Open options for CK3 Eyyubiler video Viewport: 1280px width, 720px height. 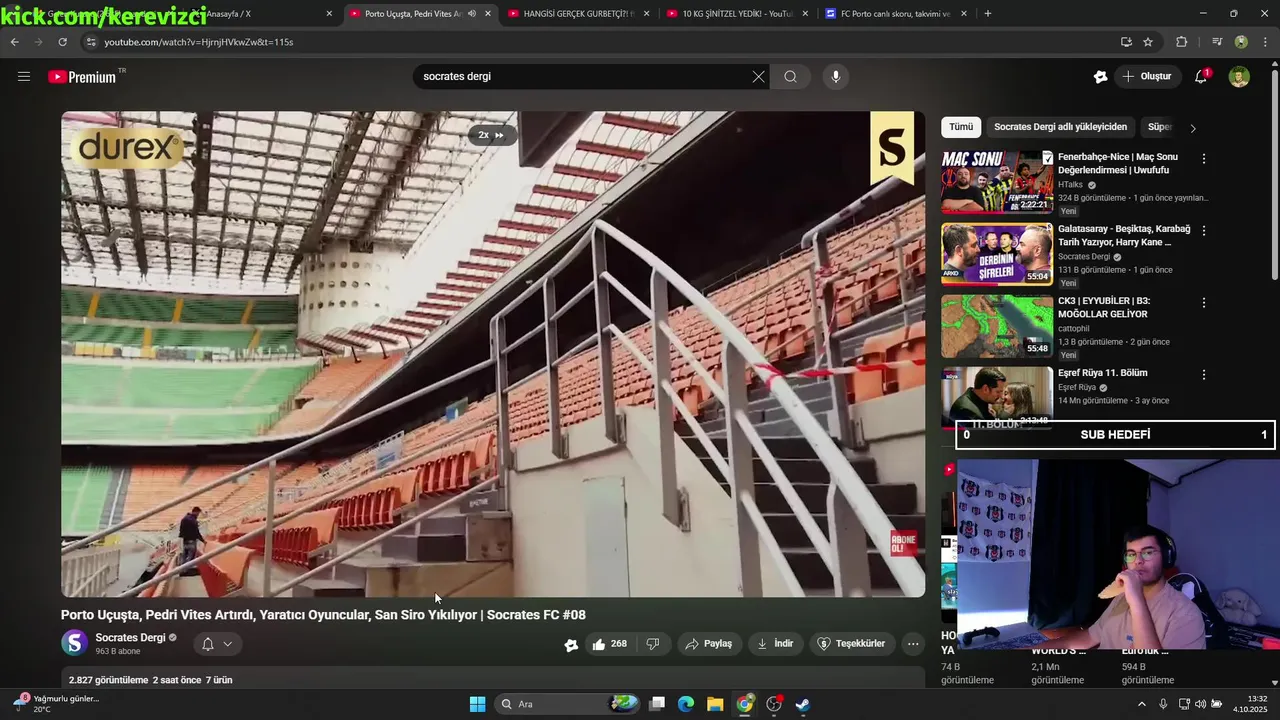point(1204,303)
